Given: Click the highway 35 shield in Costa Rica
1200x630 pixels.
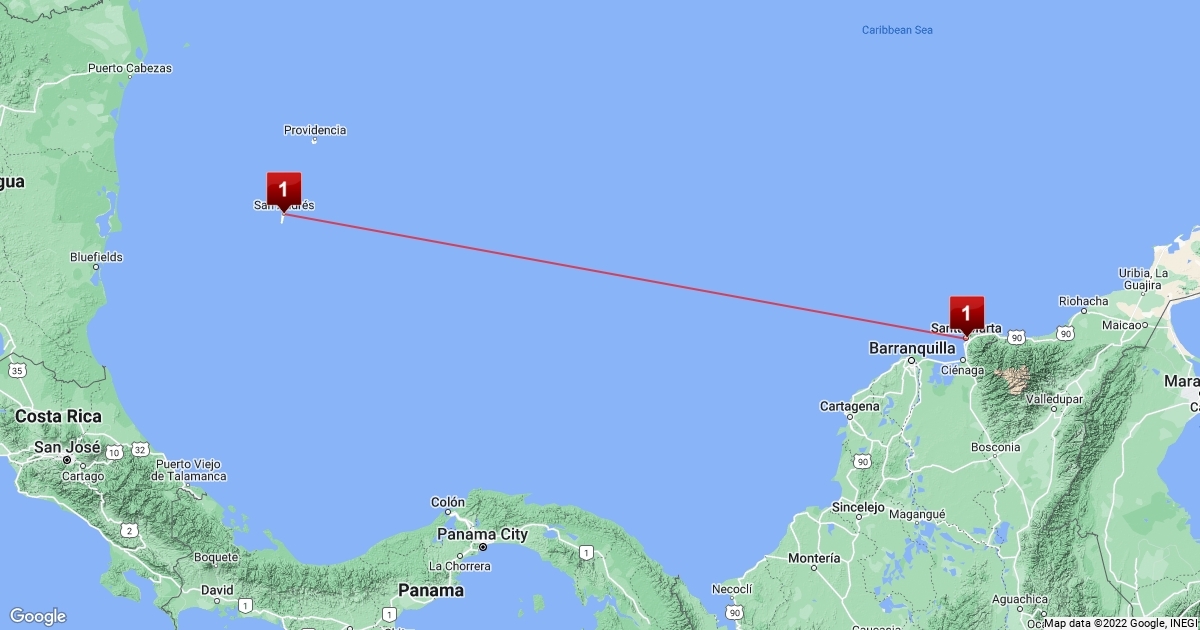Looking at the screenshot, I should [x=17, y=370].
